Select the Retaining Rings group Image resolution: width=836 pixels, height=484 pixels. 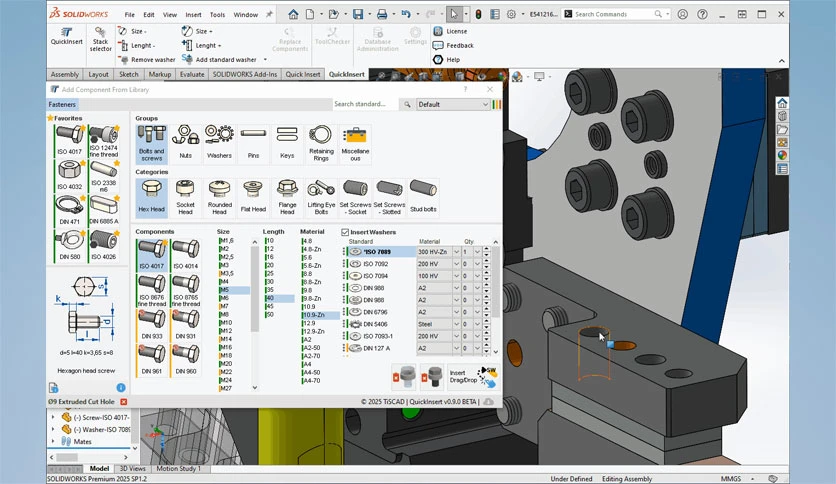coord(321,143)
